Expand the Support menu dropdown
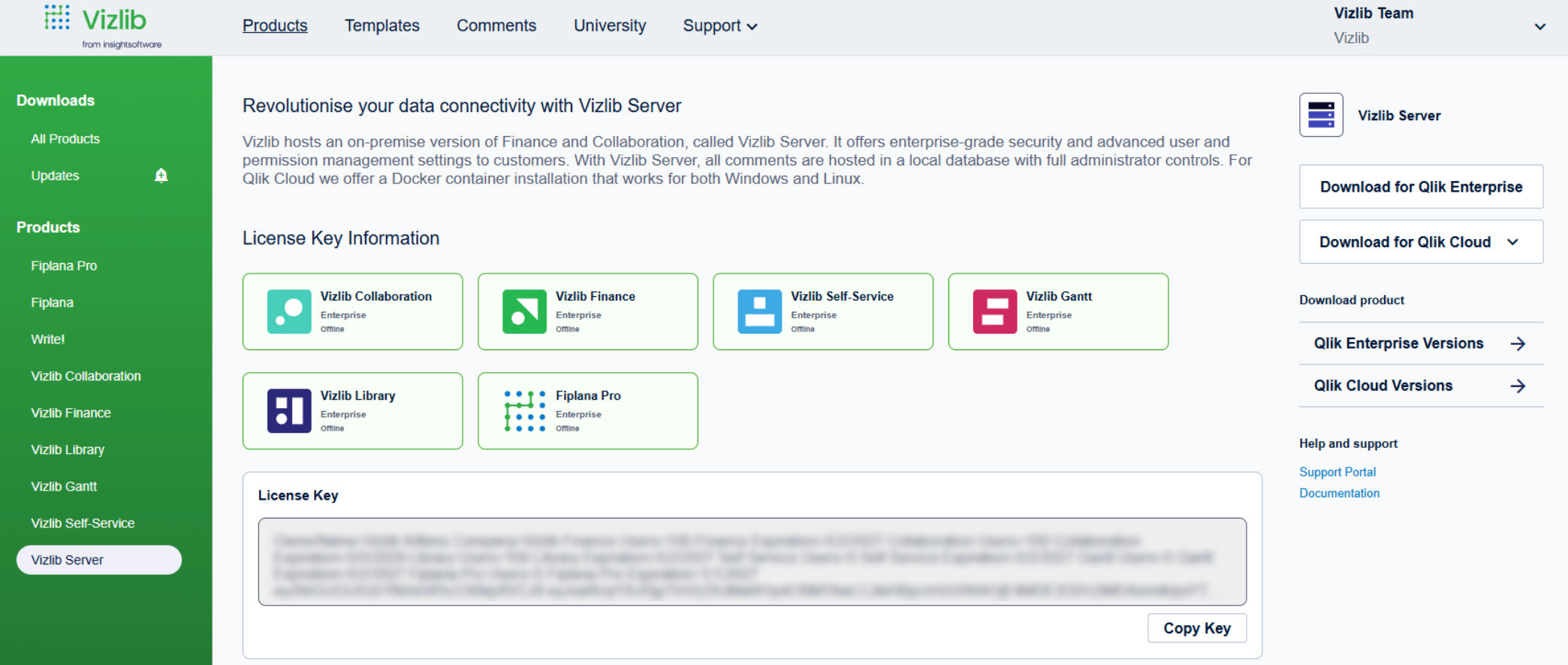The height and width of the screenshot is (665, 1568). [x=720, y=26]
